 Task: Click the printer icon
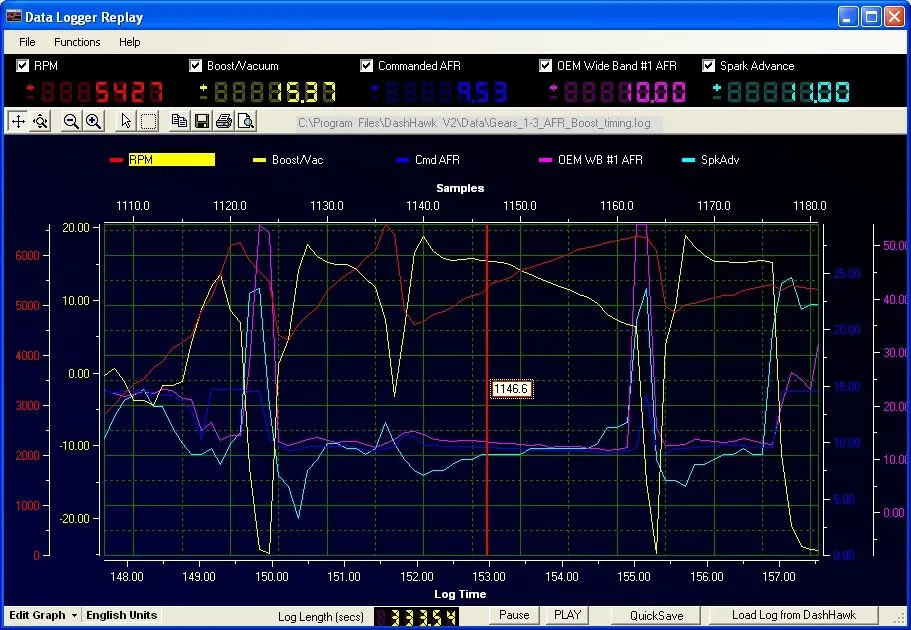pyautogui.click(x=223, y=121)
